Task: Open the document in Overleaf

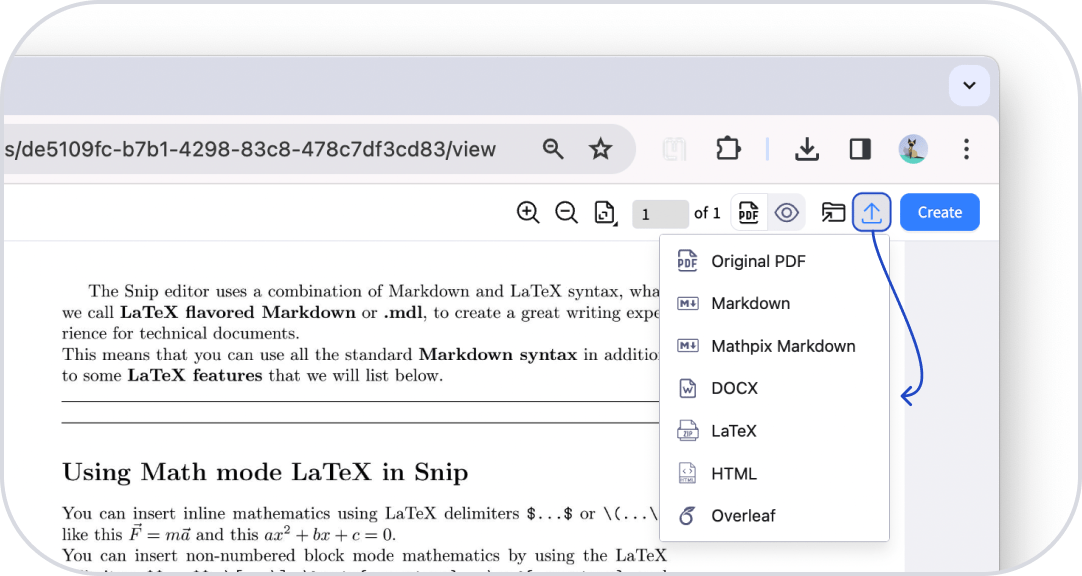Action: pyautogui.click(x=742, y=515)
